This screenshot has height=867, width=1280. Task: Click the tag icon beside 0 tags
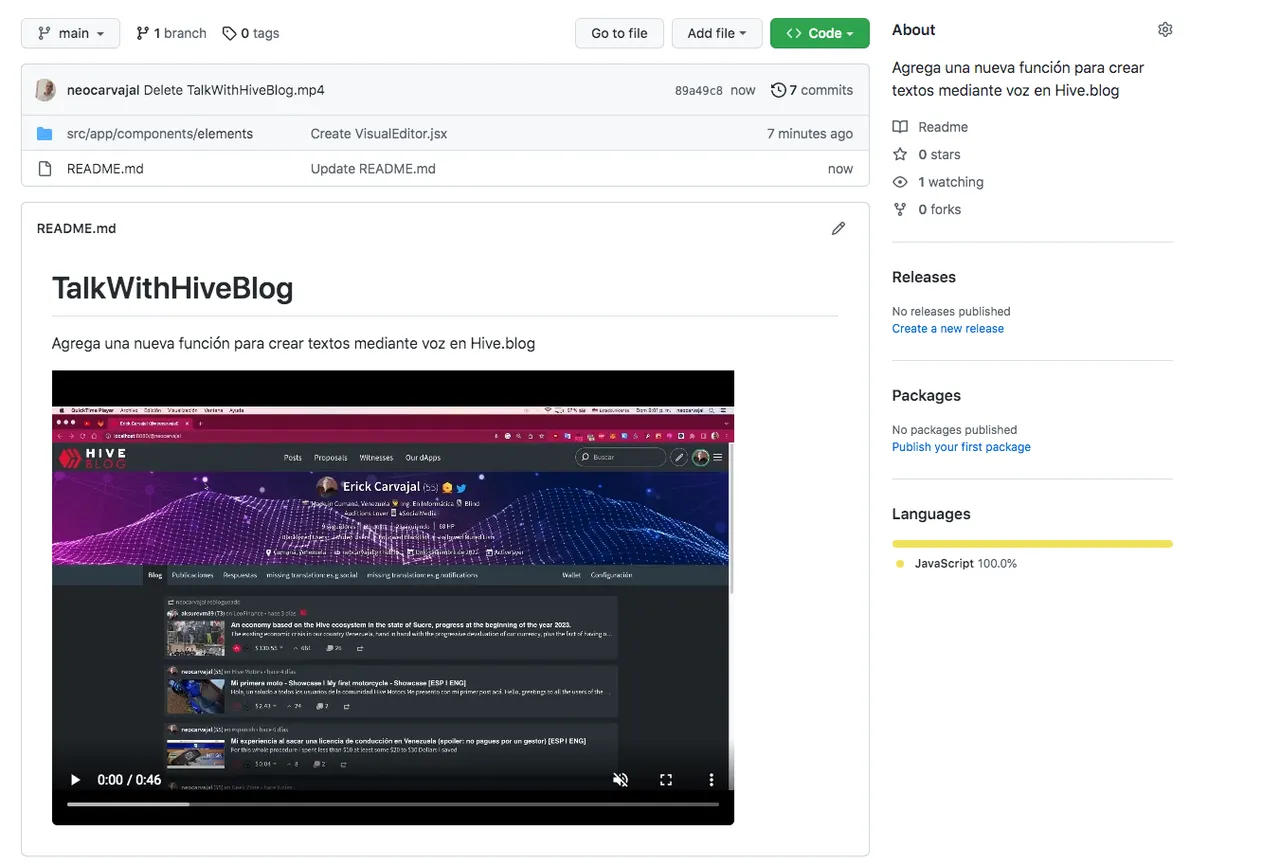229,33
